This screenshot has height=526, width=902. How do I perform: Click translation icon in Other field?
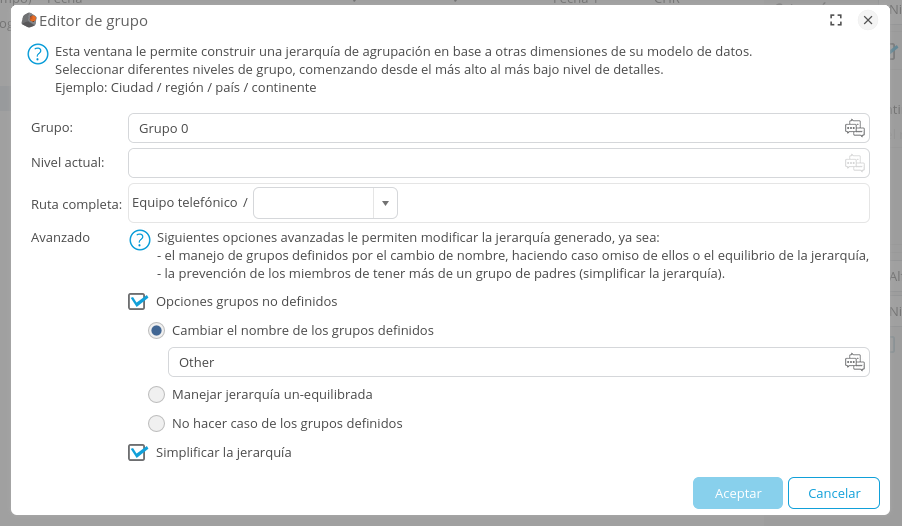(x=854, y=362)
